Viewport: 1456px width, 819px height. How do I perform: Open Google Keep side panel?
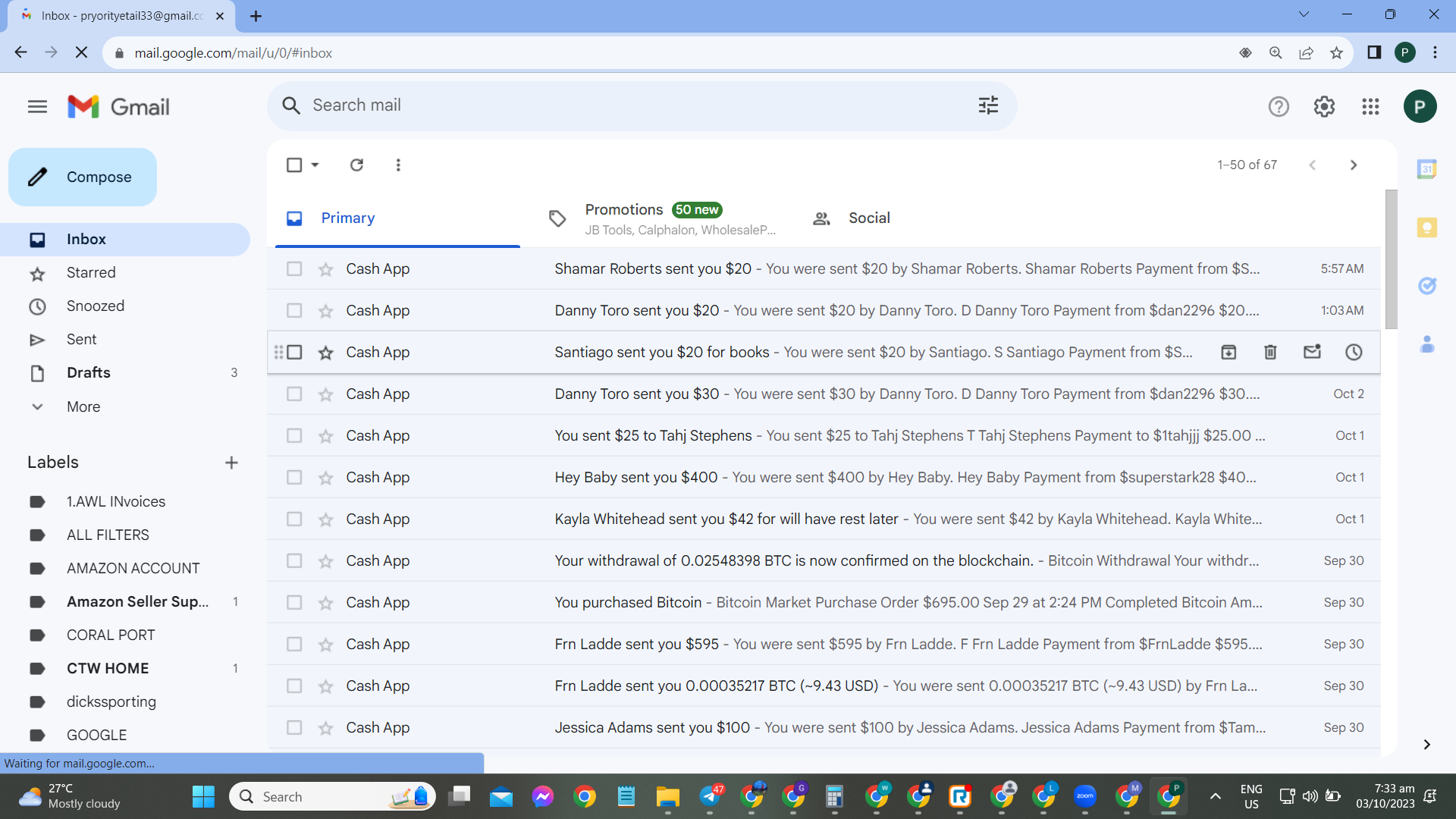click(1427, 227)
